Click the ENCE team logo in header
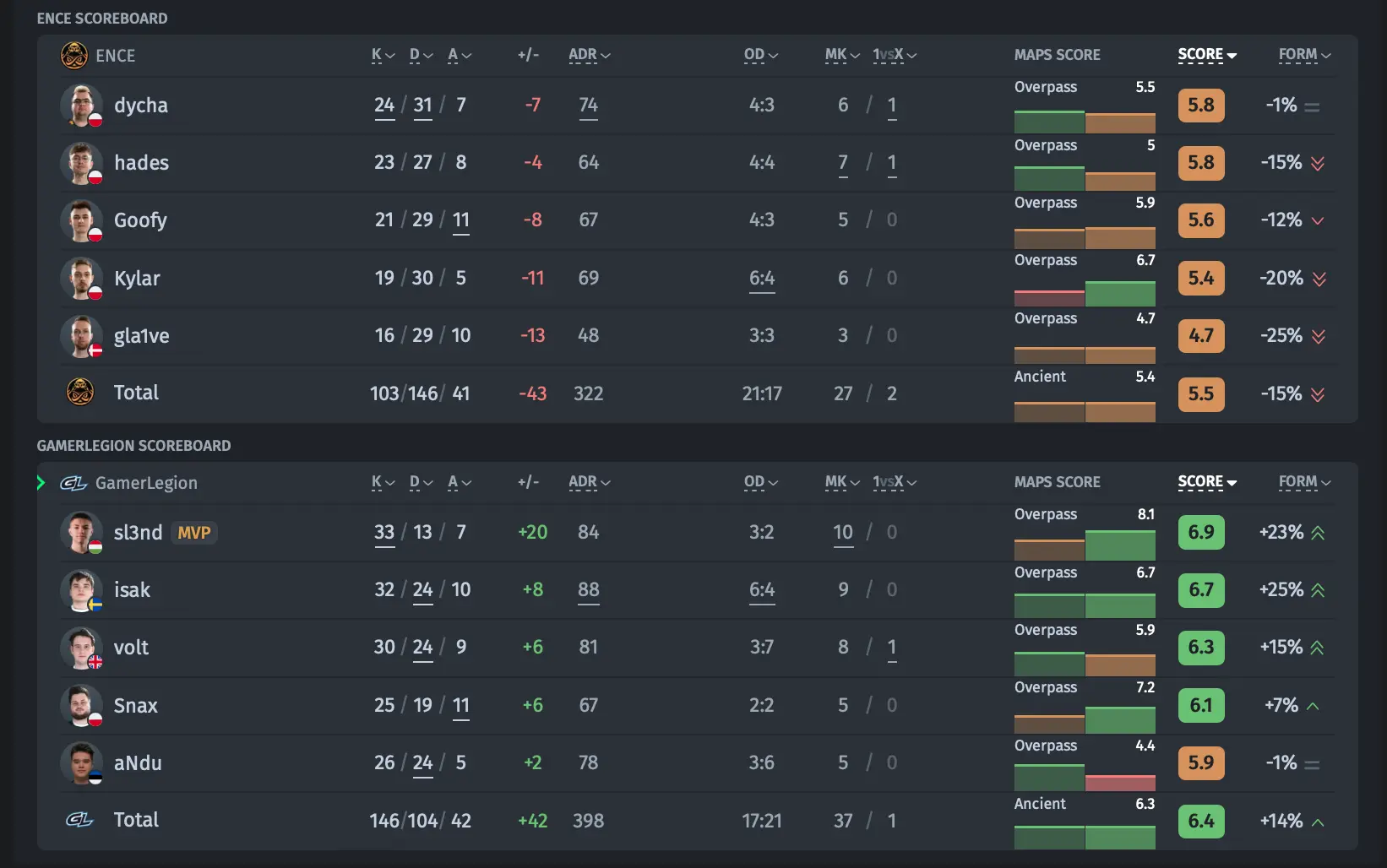The image size is (1387, 868). click(74, 56)
